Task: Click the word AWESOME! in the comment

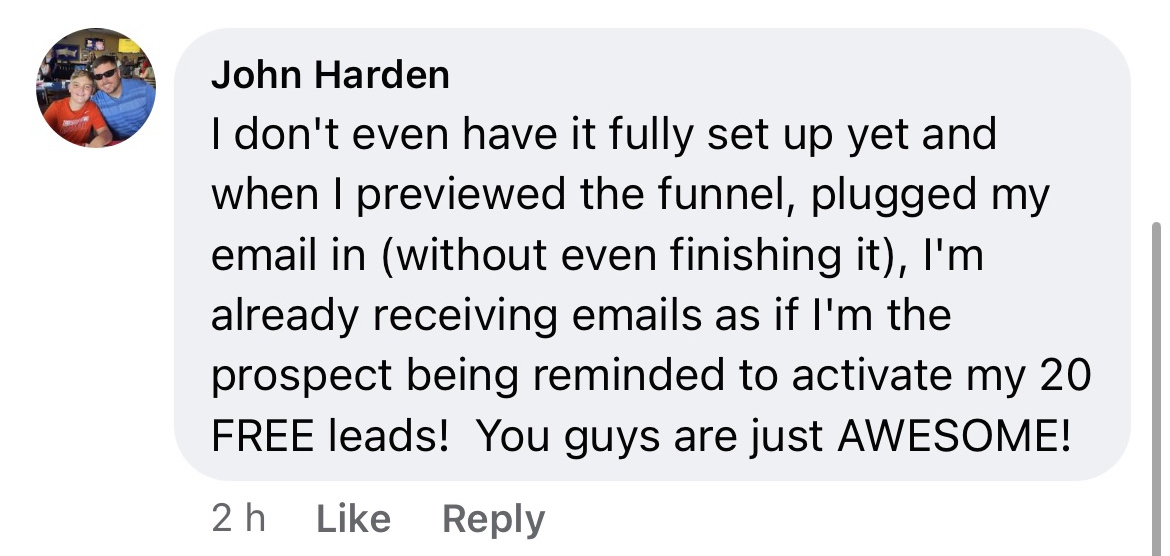Action: [x=954, y=436]
